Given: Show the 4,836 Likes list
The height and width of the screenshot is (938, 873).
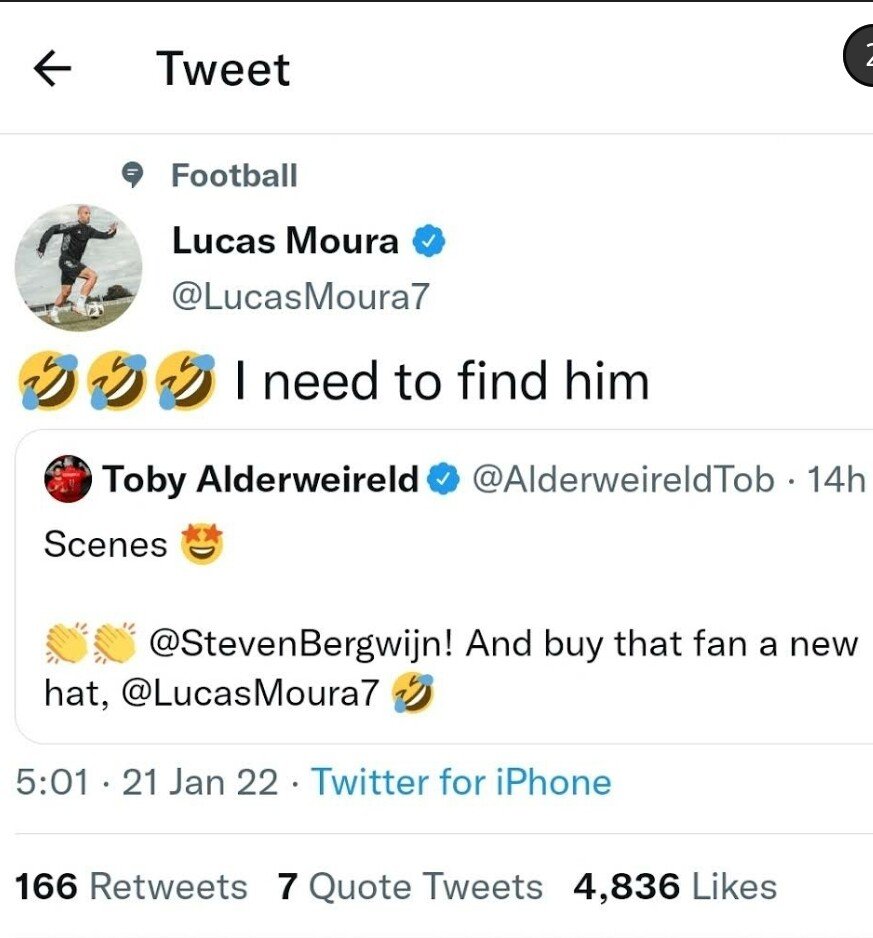Looking at the screenshot, I should point(675,886).
